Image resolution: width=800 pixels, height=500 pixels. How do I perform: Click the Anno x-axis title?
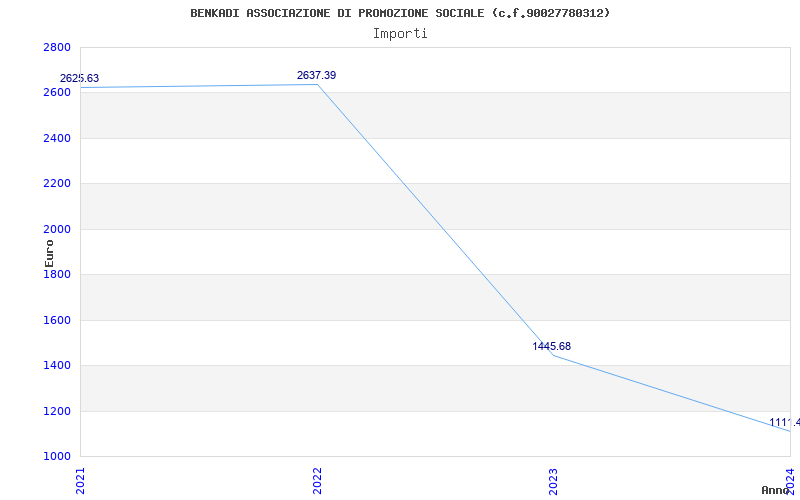click(775, 490)
